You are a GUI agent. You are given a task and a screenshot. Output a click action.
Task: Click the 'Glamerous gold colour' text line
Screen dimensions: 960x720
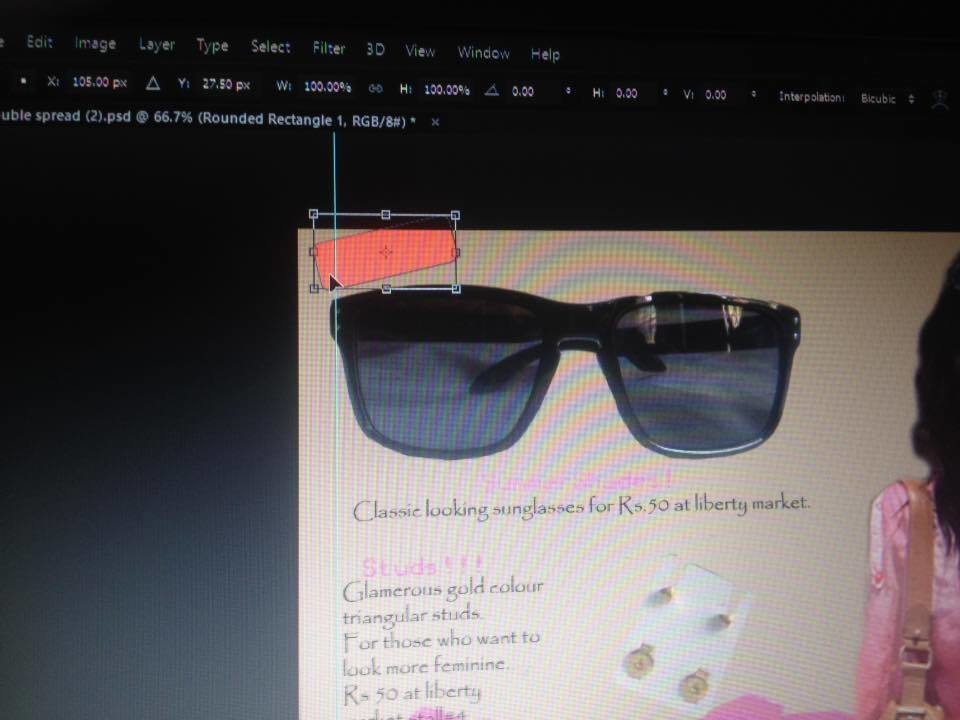pos(443,589)
